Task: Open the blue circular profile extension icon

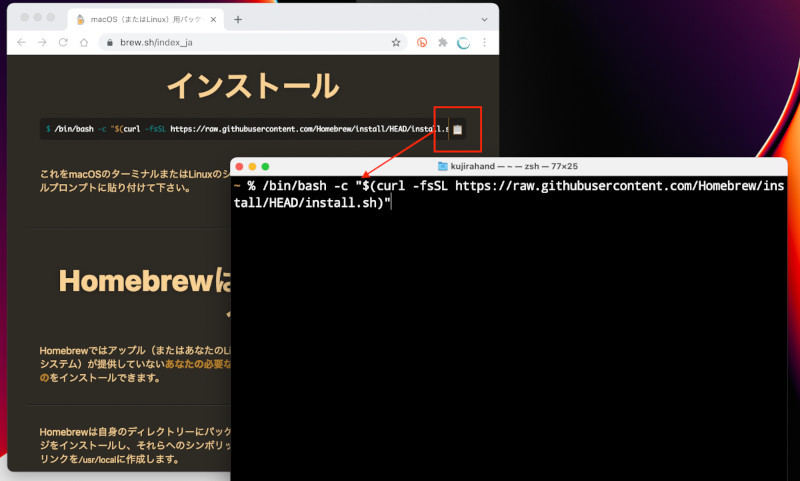Action: coord(463,43)
